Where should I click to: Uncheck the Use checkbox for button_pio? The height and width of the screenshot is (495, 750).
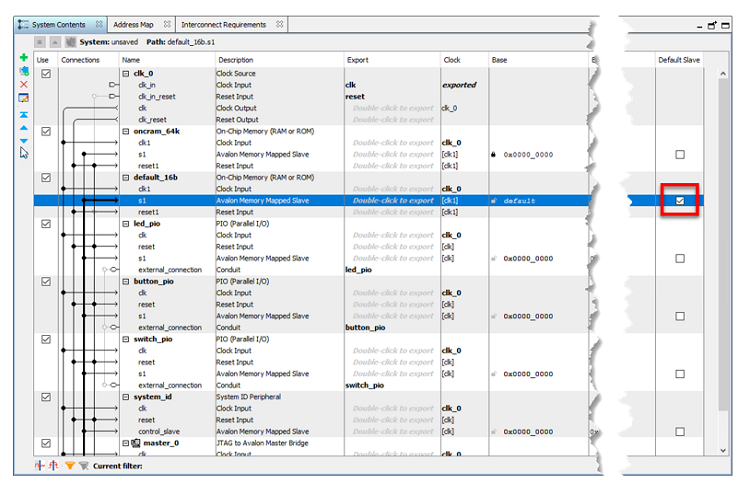coord(46,282)
